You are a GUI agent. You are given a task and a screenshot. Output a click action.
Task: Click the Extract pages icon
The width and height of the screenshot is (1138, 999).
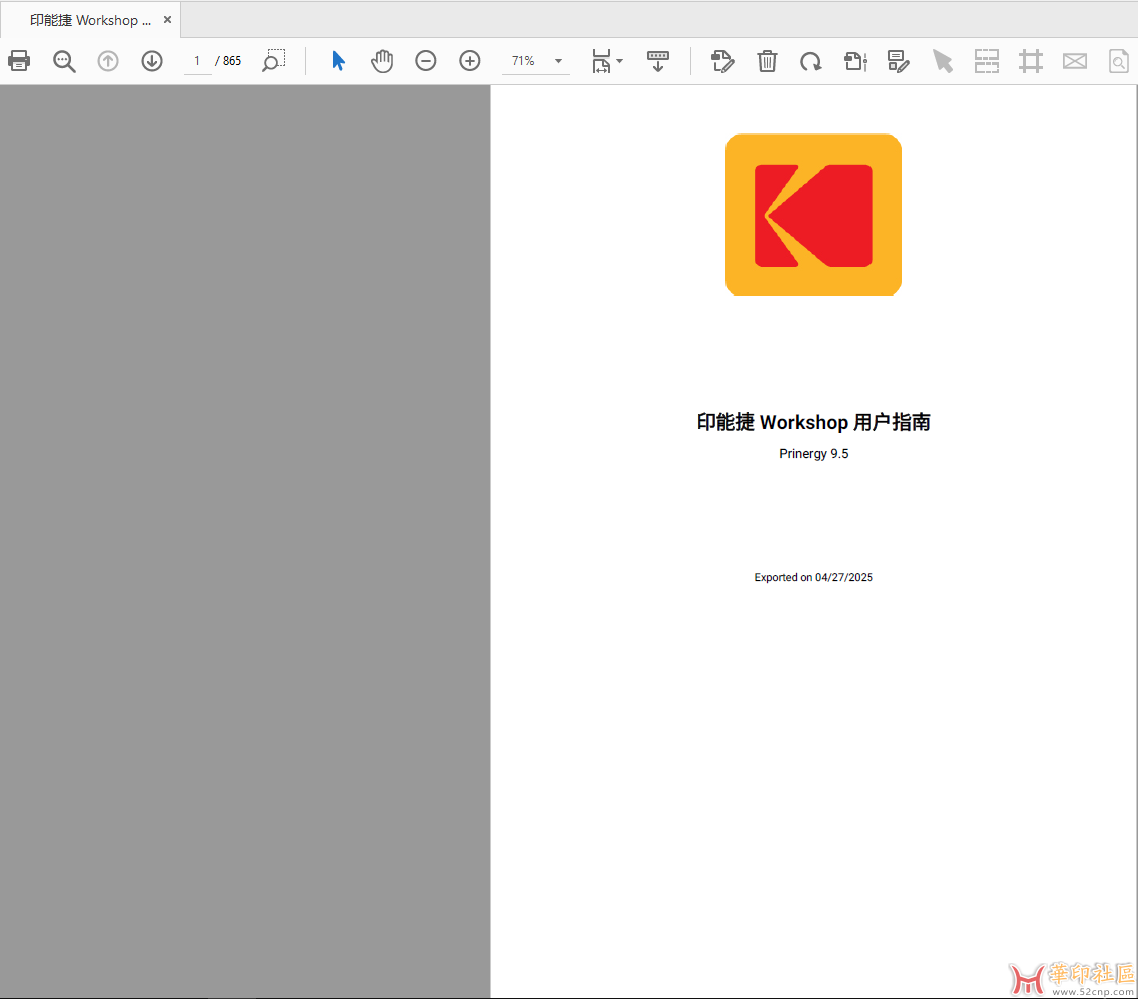856,61
